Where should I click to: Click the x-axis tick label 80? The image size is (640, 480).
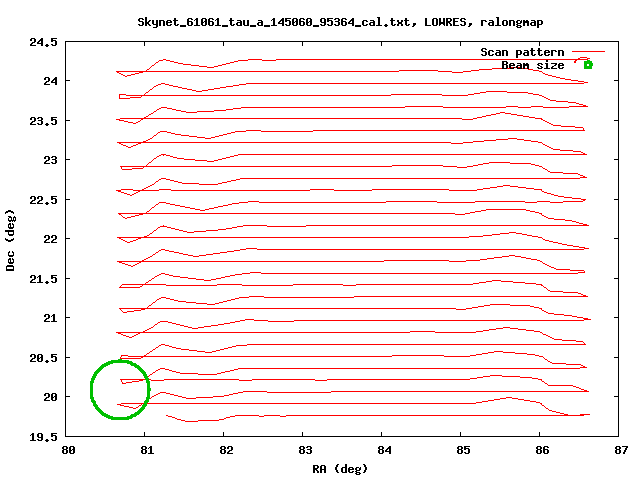(68, 450)
